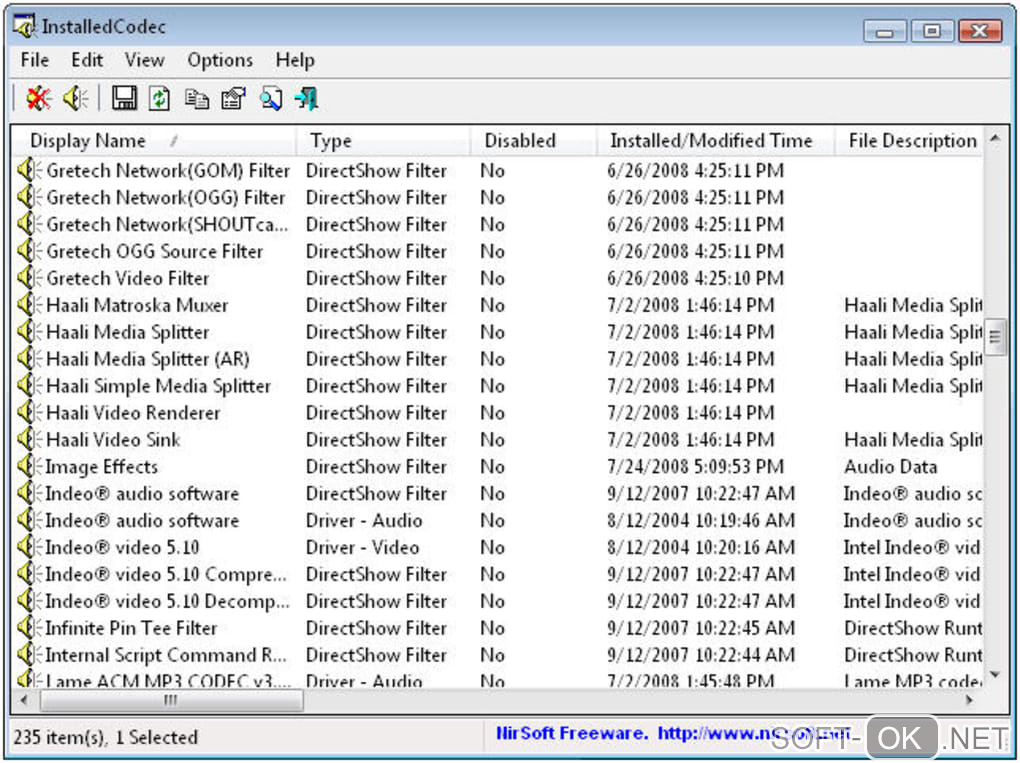Click the Find magnifier toolbar icon
This screenshot has height=763, width=1020.
(271, 99)
